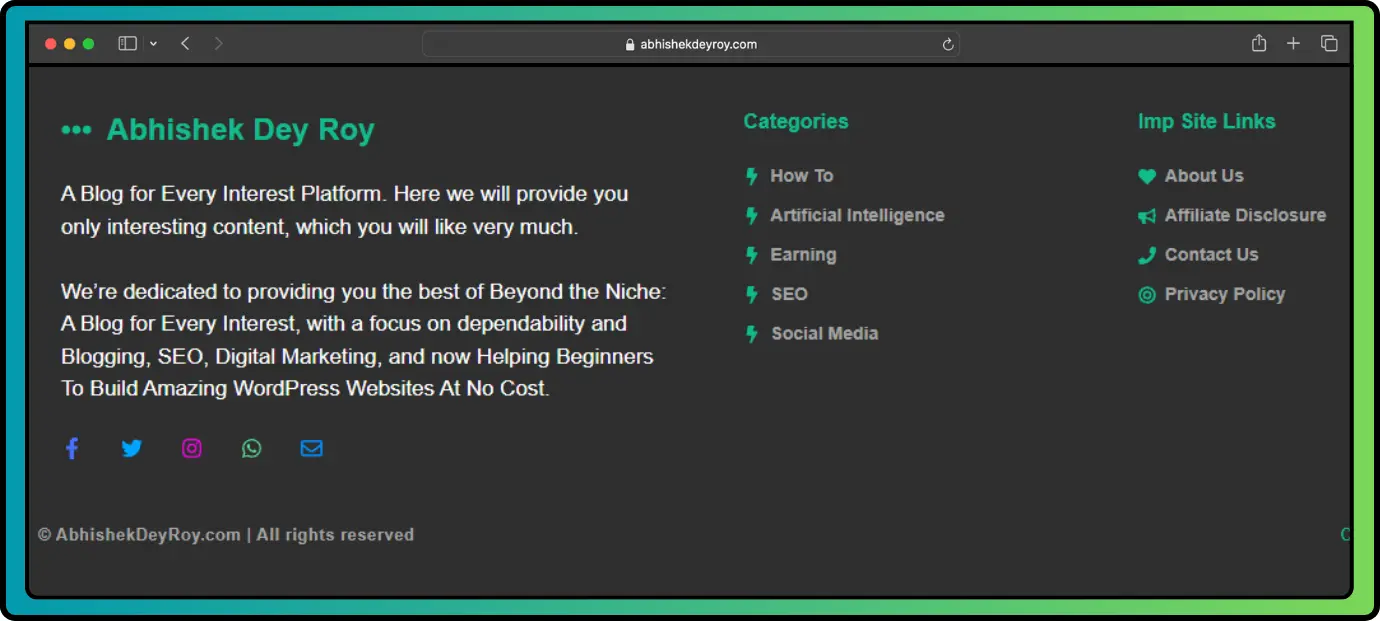This screenshot has width=1380, height=621.
Task: Reload the page with refresh icon
Action: tap(948, 44)
